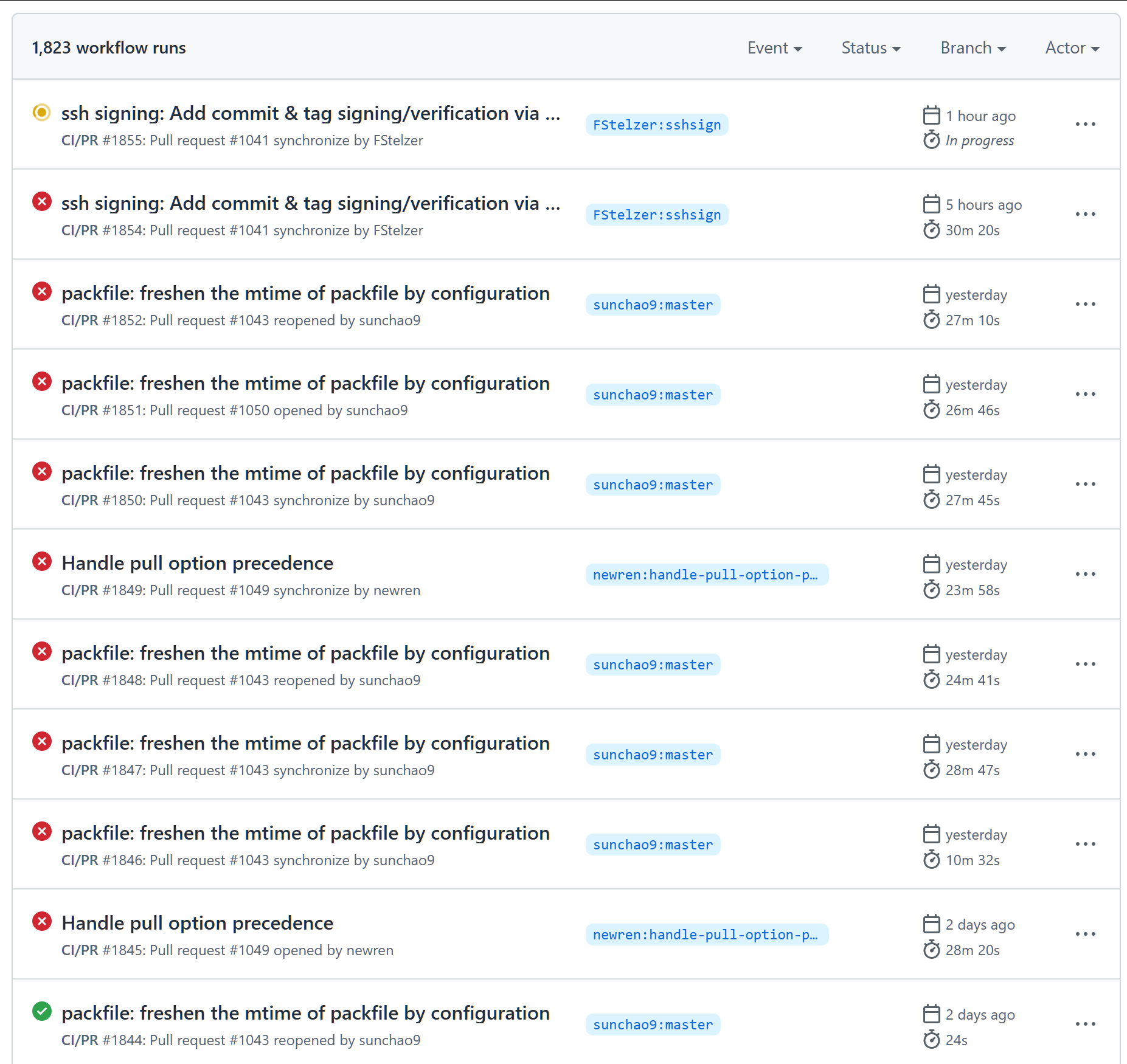Open the three-dot menu for run #1852
Screen dimensions: 1127x1064
tap(1086, 304)
